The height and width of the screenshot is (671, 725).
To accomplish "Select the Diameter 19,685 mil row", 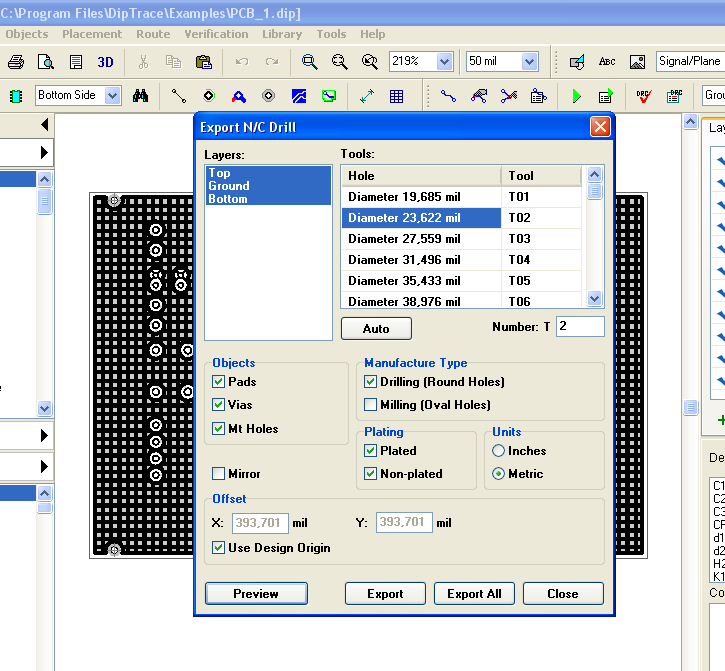I will (461, 197).
